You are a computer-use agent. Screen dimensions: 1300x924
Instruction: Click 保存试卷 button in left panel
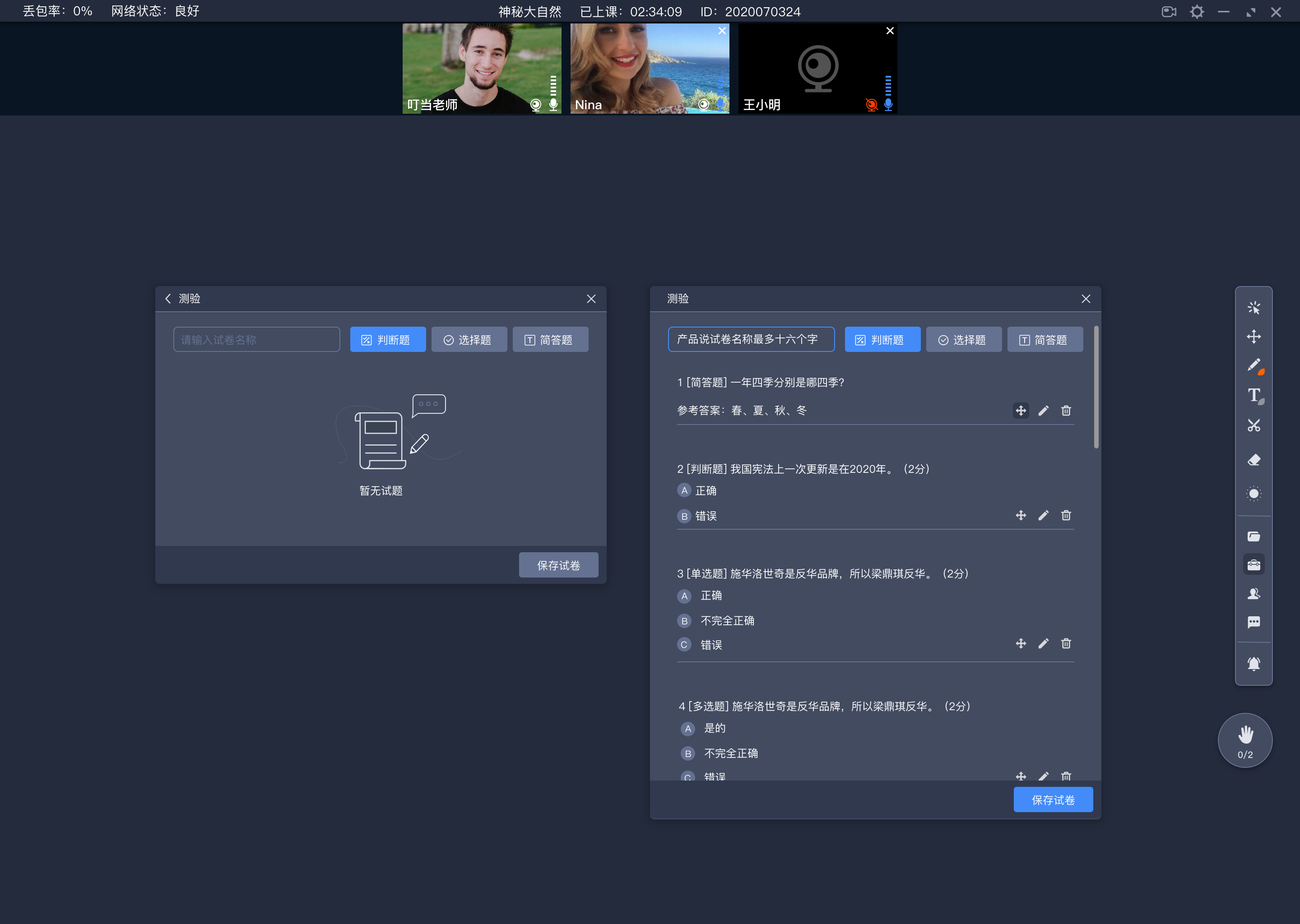pyautogui.click(x=557, y=565)
